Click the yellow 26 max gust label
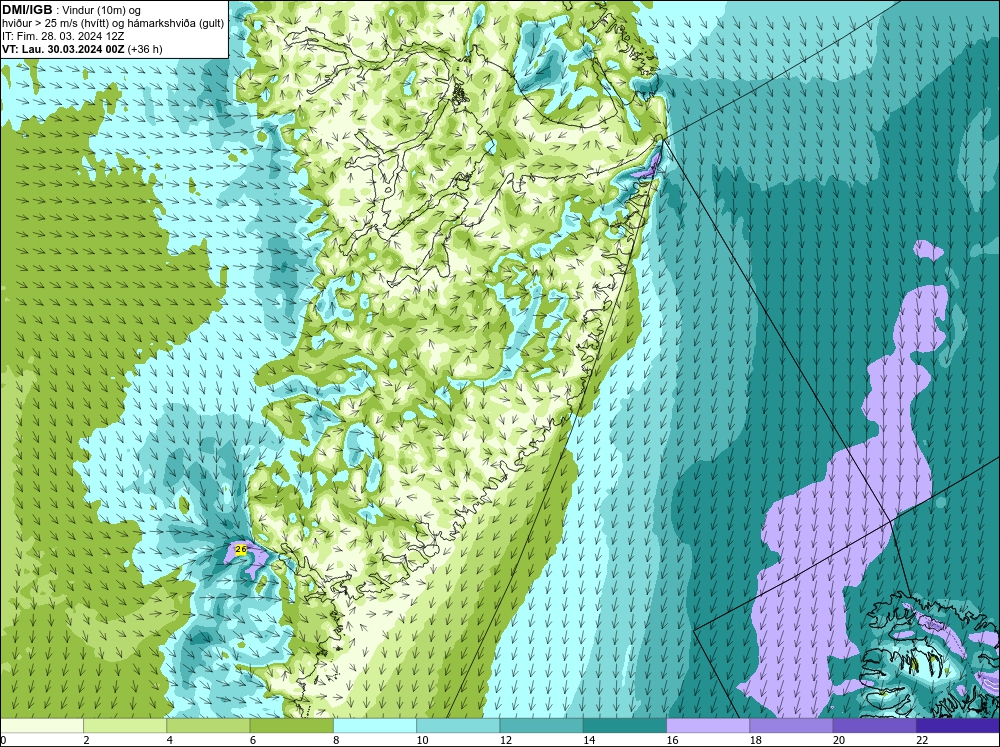The width and height of the screenshot is (1000, 747). click(x=240, y=549)
